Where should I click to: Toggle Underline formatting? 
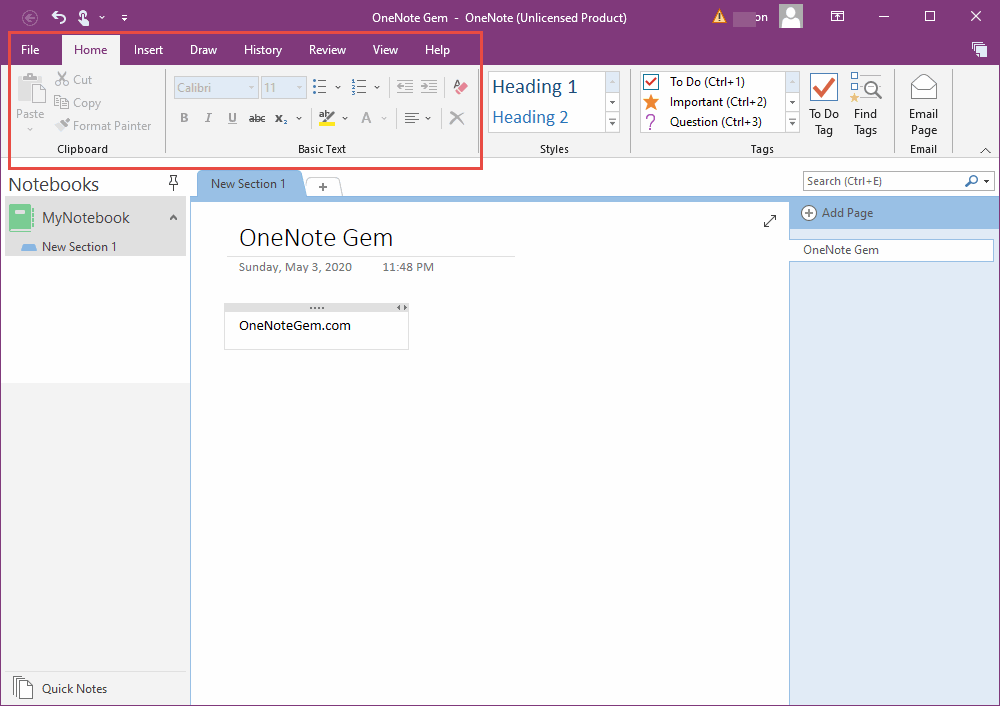point(232,118)
